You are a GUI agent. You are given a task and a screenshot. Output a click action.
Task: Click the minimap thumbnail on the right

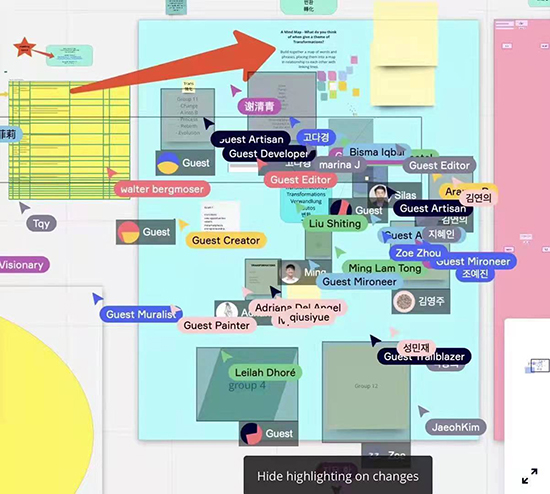point(537,366)
